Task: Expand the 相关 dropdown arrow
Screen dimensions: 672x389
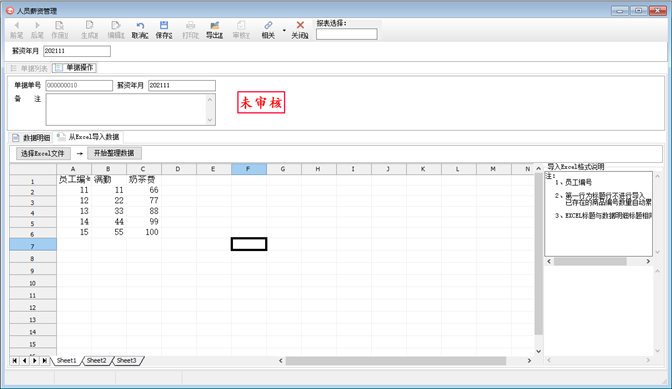Action: (x=284, y=30)
